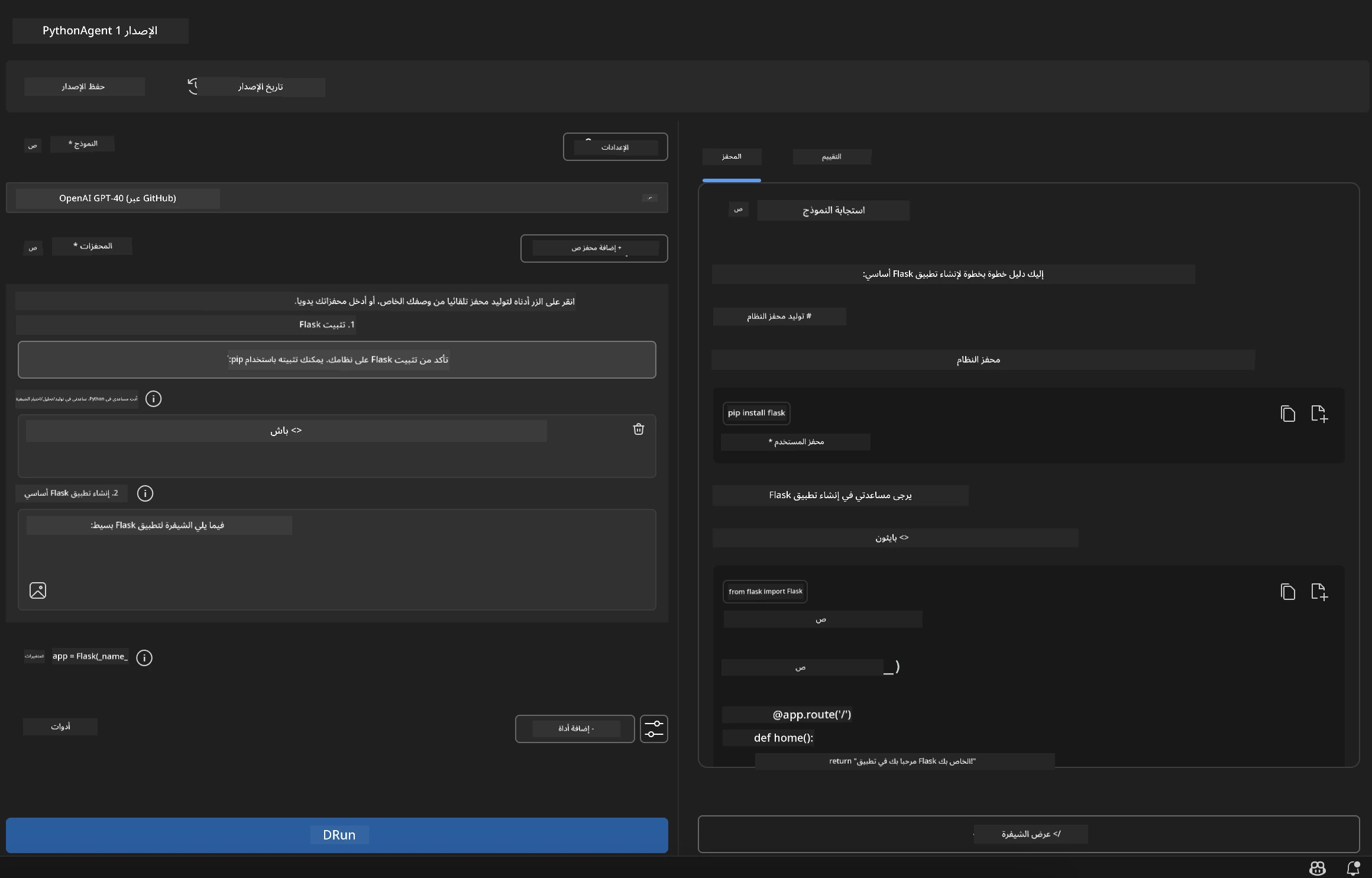Open the Copilot icon in the status bar
This screenshot has width=1372, height=878.
click(1318, 868)
